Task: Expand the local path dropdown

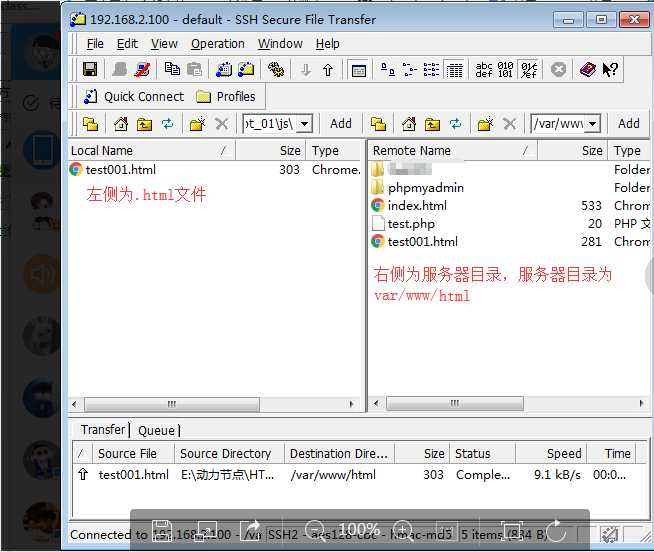Action: (x=305, y=124)
